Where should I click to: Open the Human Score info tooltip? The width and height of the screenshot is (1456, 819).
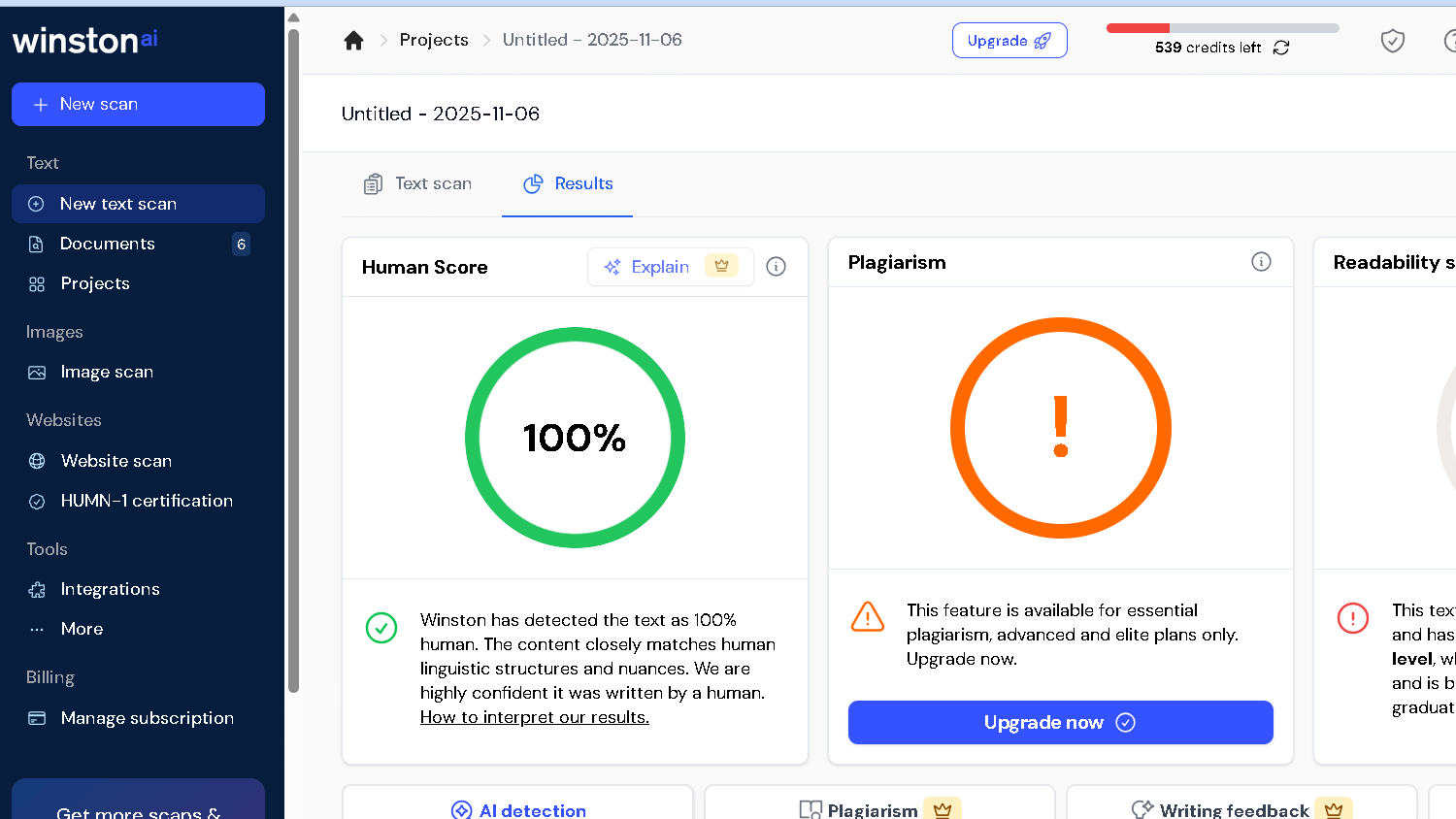(776, 266)
